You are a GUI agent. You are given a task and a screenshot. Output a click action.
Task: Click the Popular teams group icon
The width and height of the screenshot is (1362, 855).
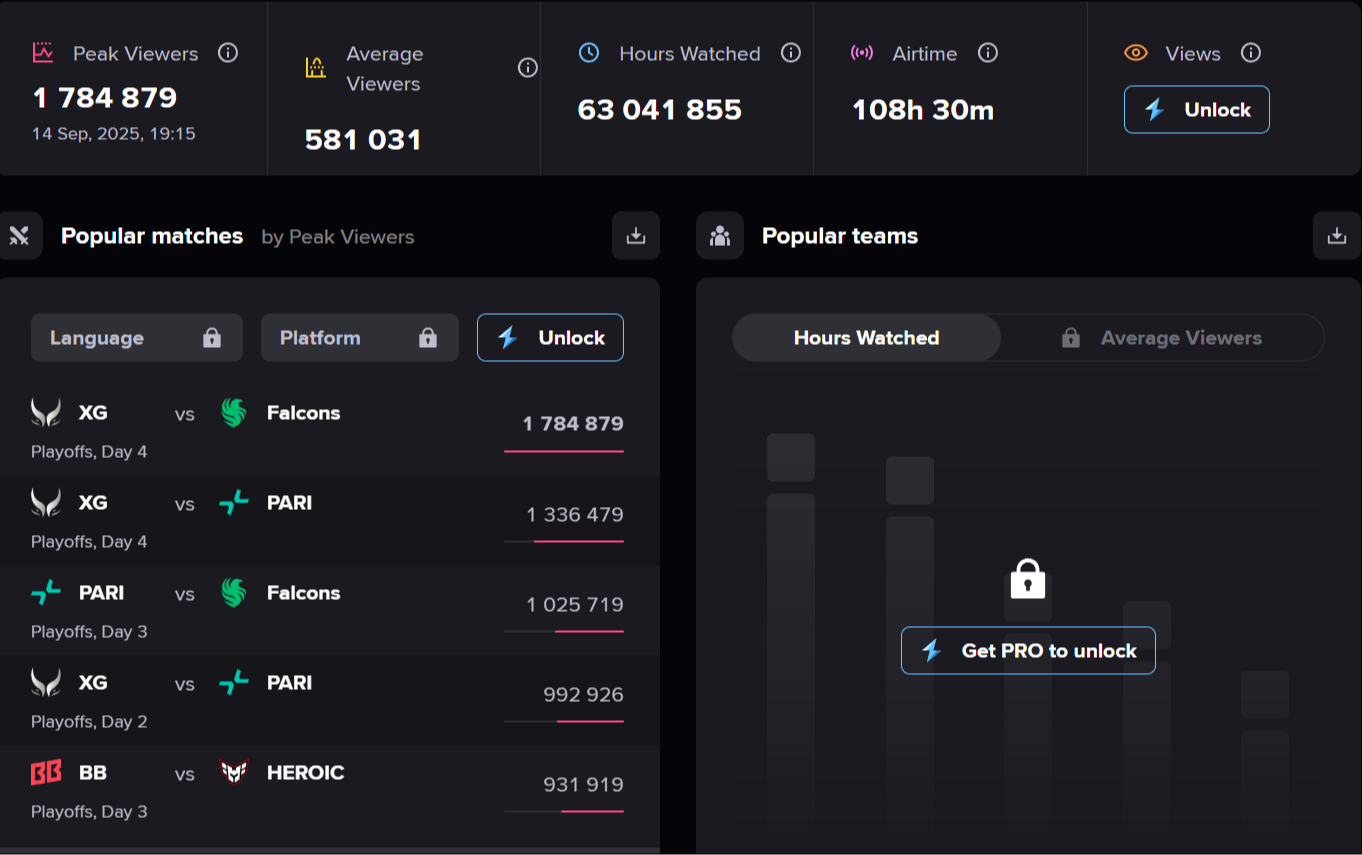point(720,236)
